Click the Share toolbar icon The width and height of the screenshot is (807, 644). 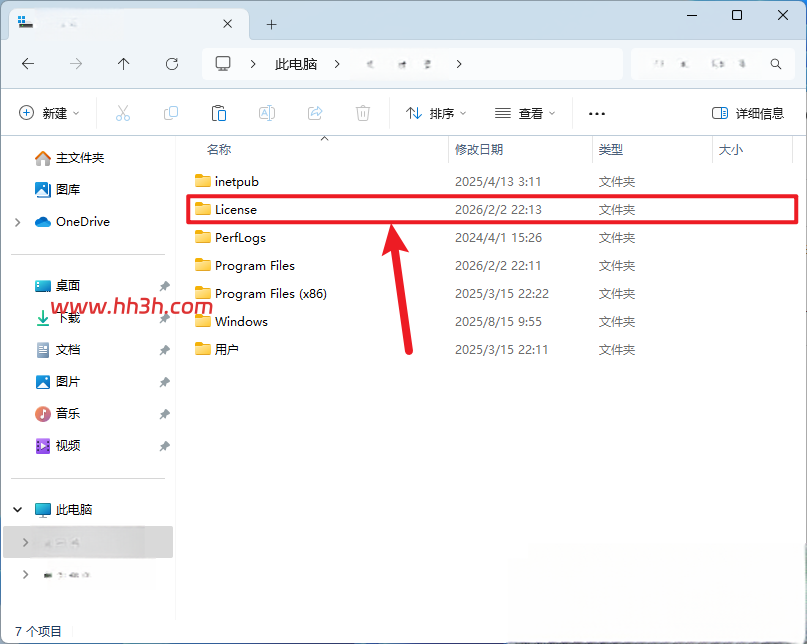315,113
